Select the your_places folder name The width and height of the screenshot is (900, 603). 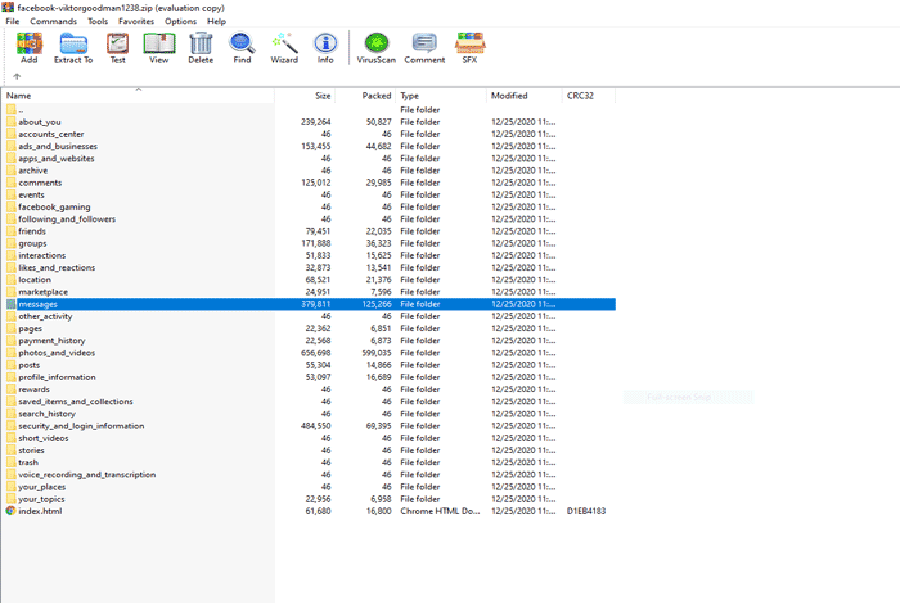click(x=42, y=487)
